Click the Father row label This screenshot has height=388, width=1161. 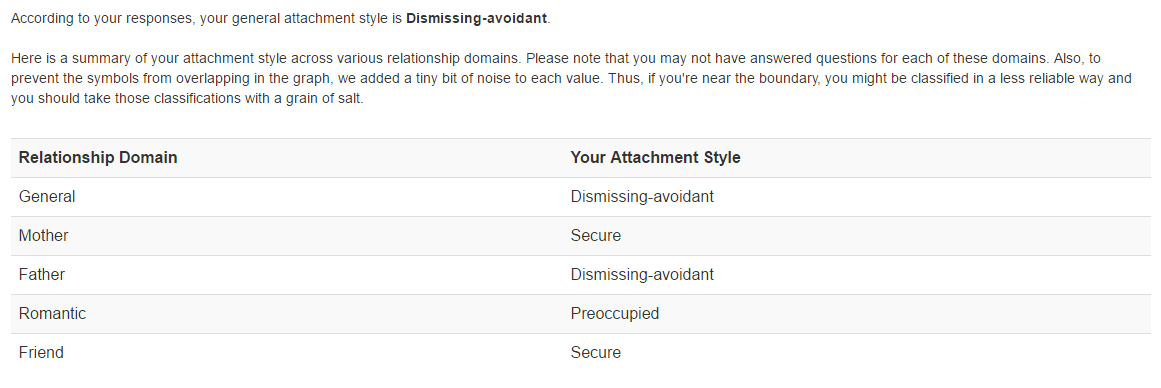(x=41, y=275)
